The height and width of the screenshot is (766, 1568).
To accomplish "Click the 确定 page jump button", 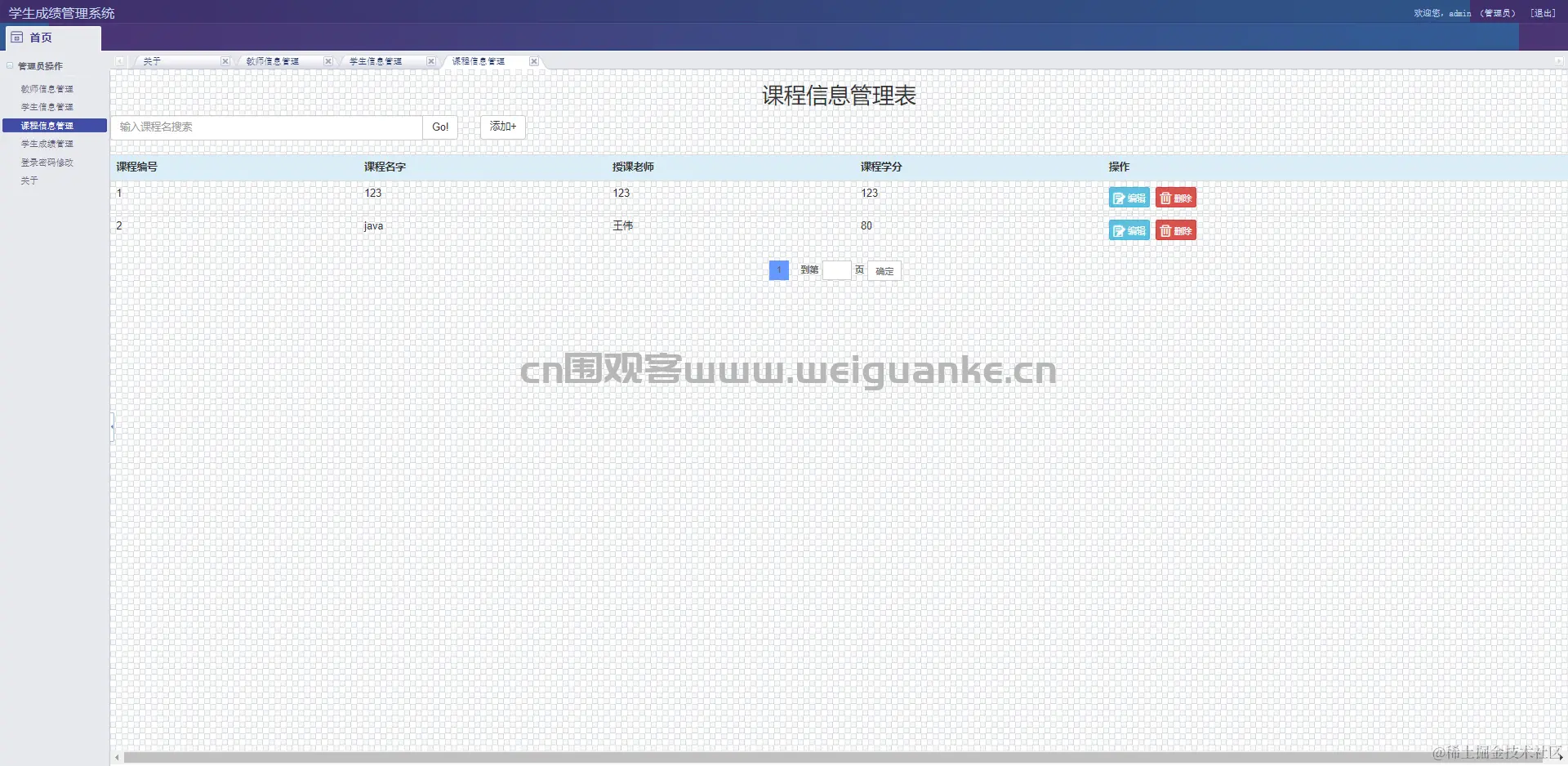I will [884, 271].
